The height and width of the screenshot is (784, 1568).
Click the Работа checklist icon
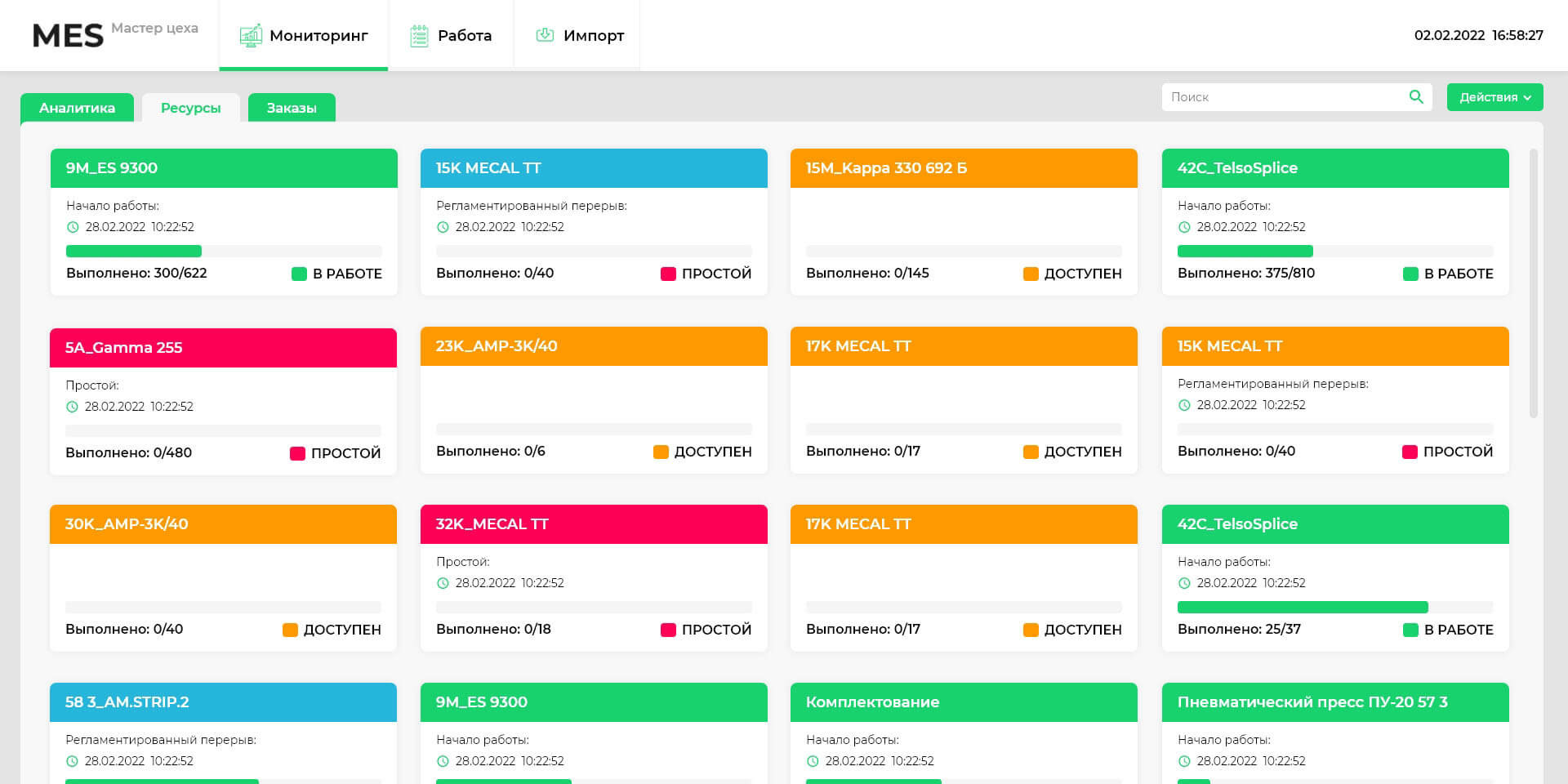419,36
